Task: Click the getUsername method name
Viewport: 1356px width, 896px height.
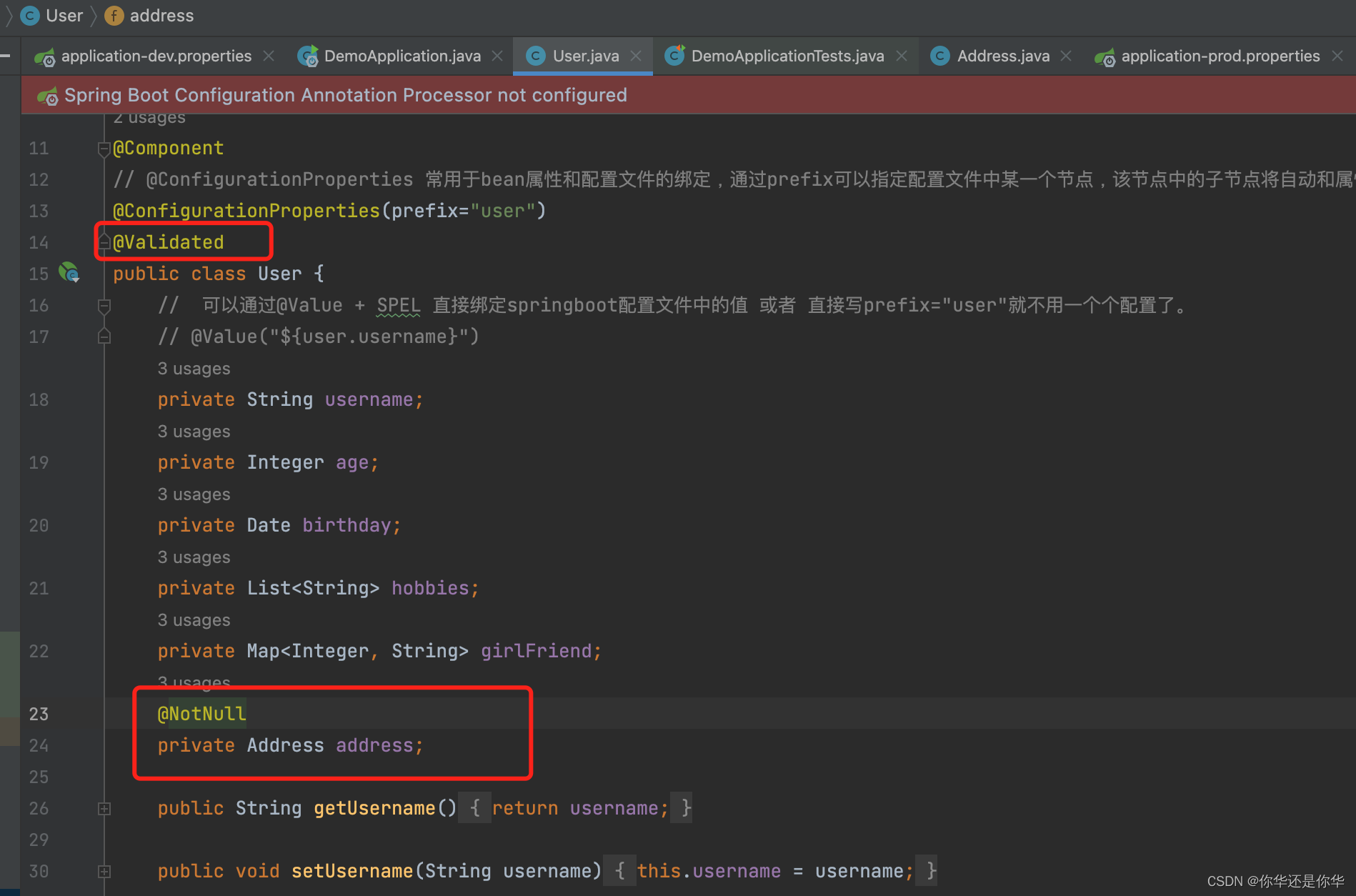Action: [x=374, y=808]
